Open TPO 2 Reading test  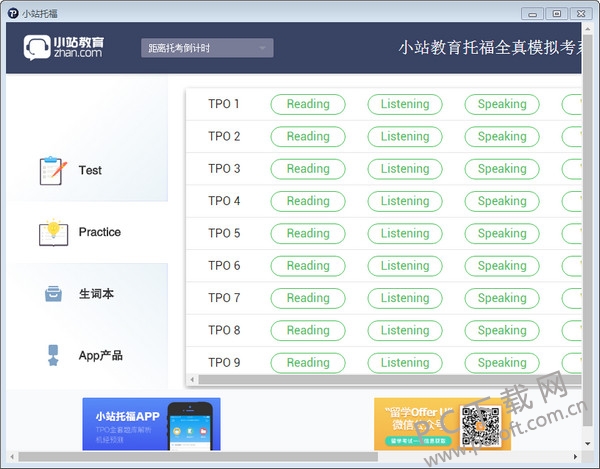pyautogui.click(x=308, y=137)
